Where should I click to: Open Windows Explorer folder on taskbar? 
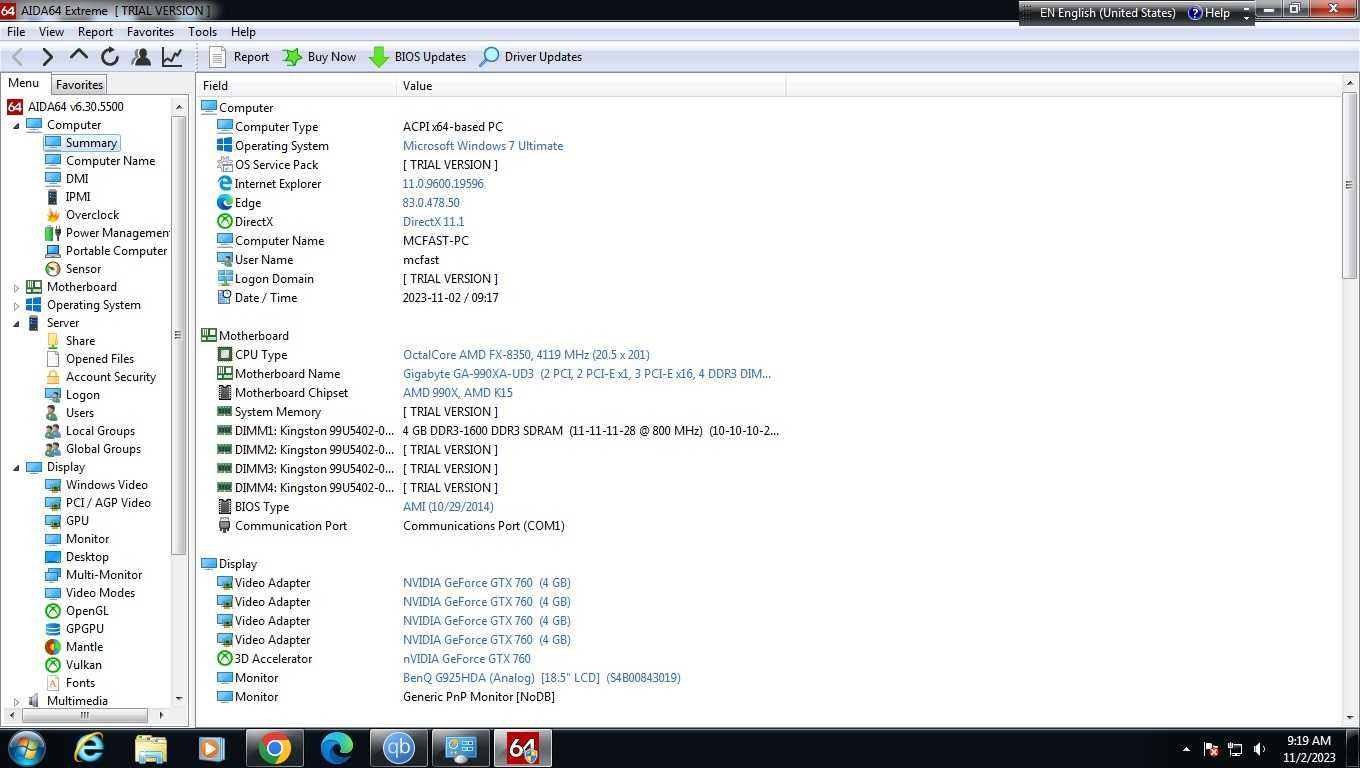[x=151, y=748]
